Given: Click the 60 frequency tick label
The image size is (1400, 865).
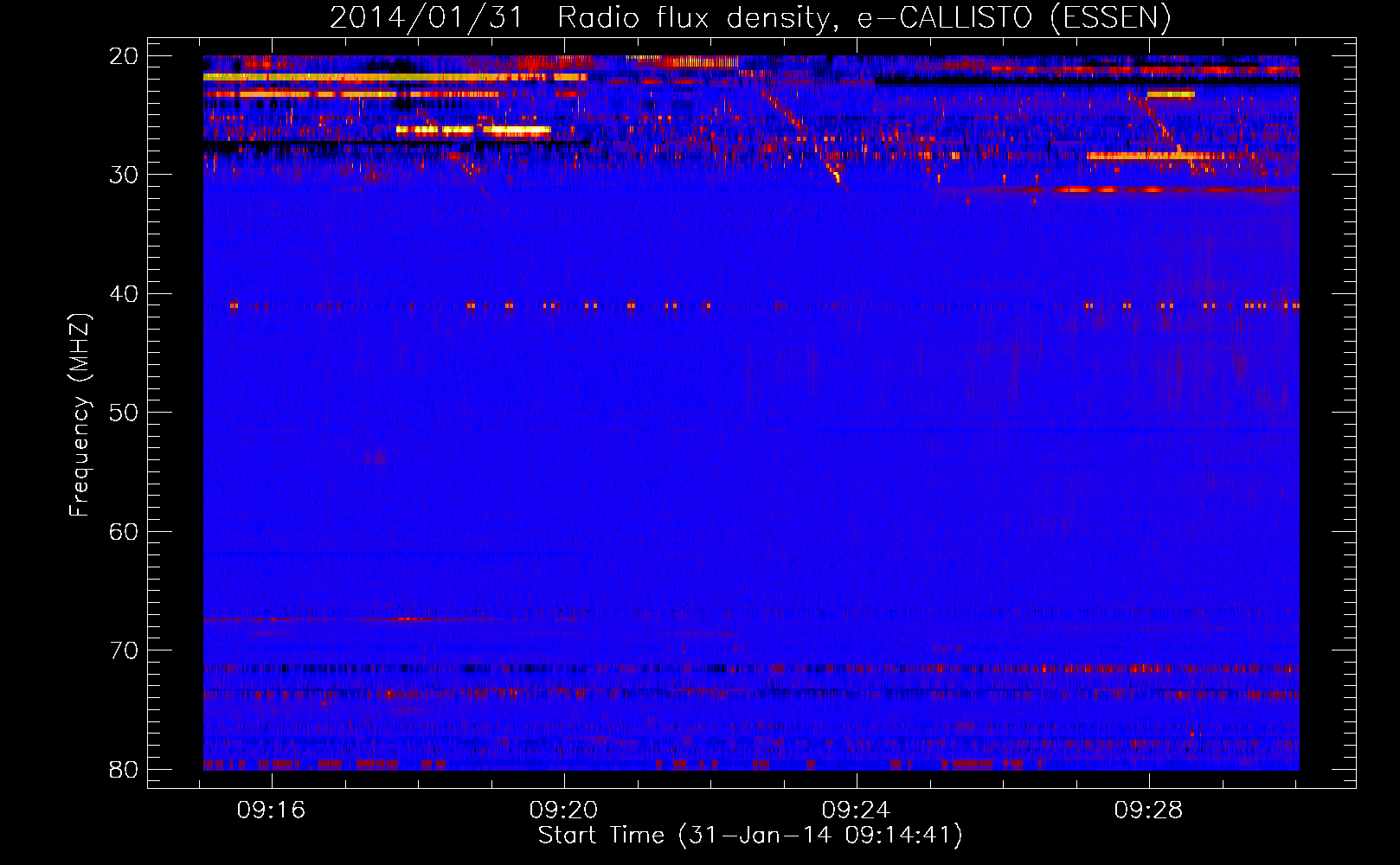Looking at the screenshot, I should coord(125,532).
